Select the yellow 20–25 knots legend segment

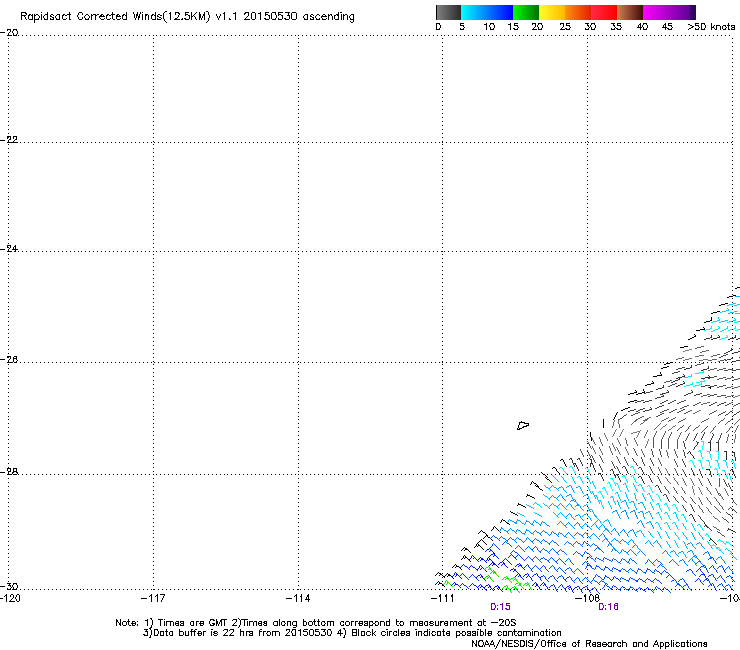pyautogui.click(x=552, y=12)
